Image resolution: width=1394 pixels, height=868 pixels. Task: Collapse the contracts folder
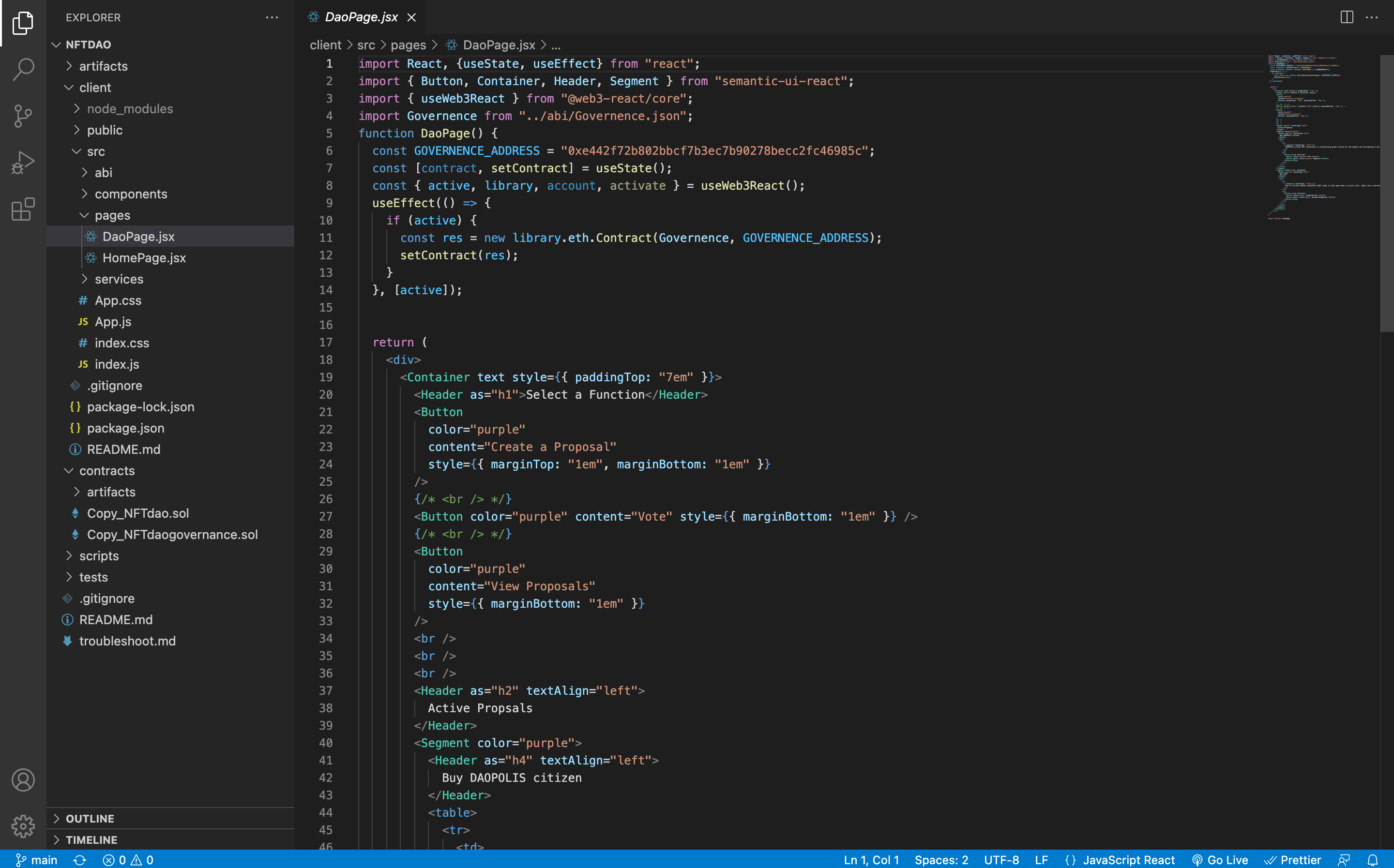[x=107, y=471]
